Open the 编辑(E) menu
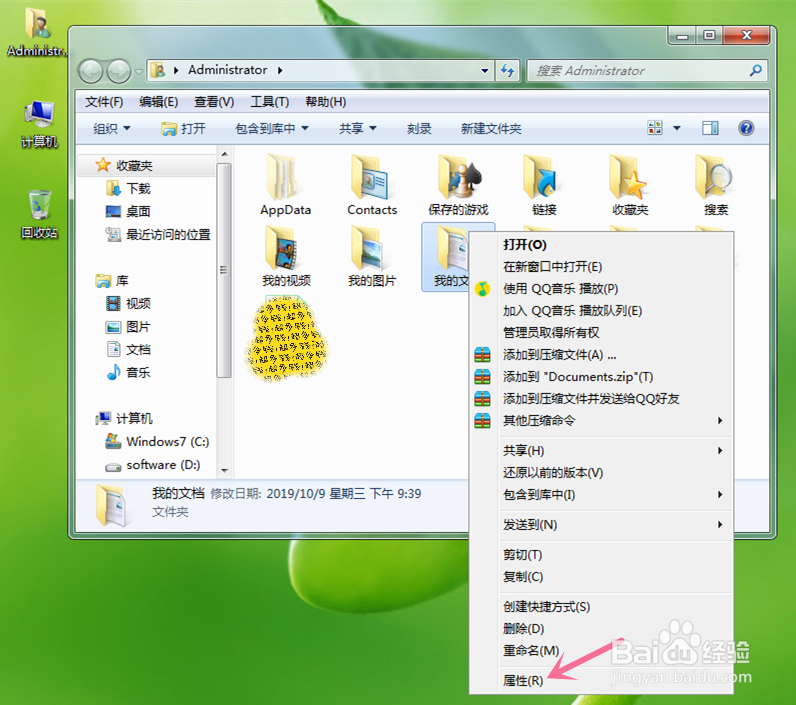This screenshot has width=796, height=705. coord(158,102)
